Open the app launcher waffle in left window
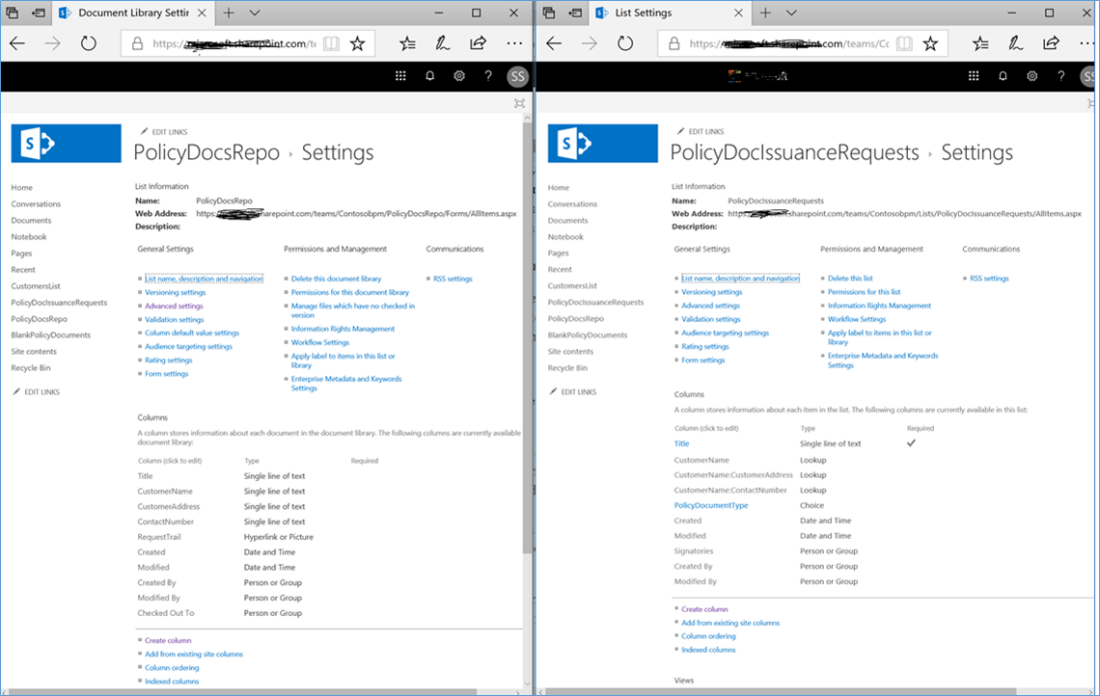Screen dimensions: 1100x696 (x=401, y=76)
